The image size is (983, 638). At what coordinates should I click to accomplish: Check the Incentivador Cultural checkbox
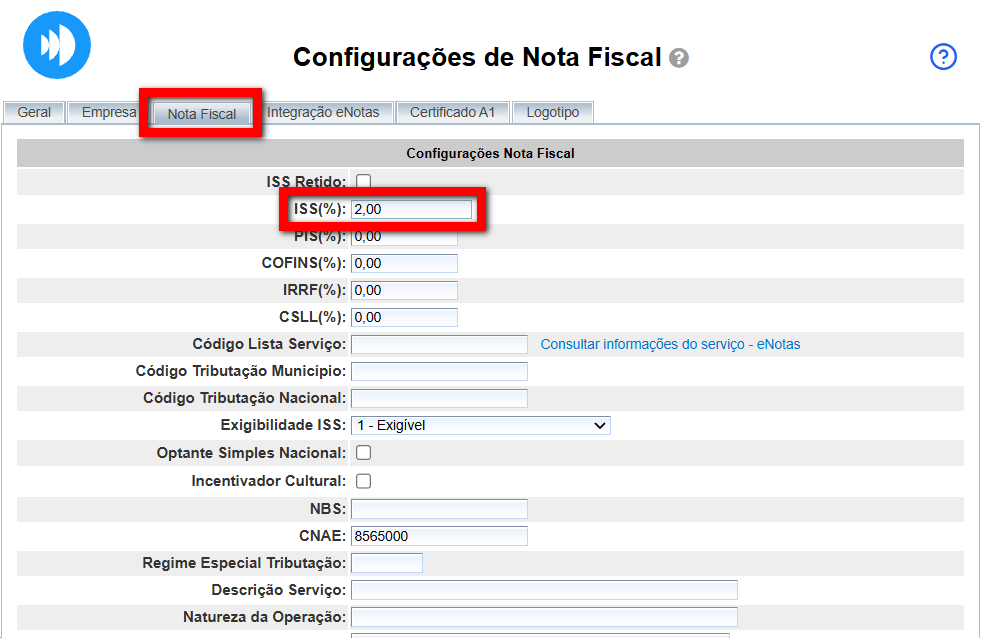[x=364, y=481]
